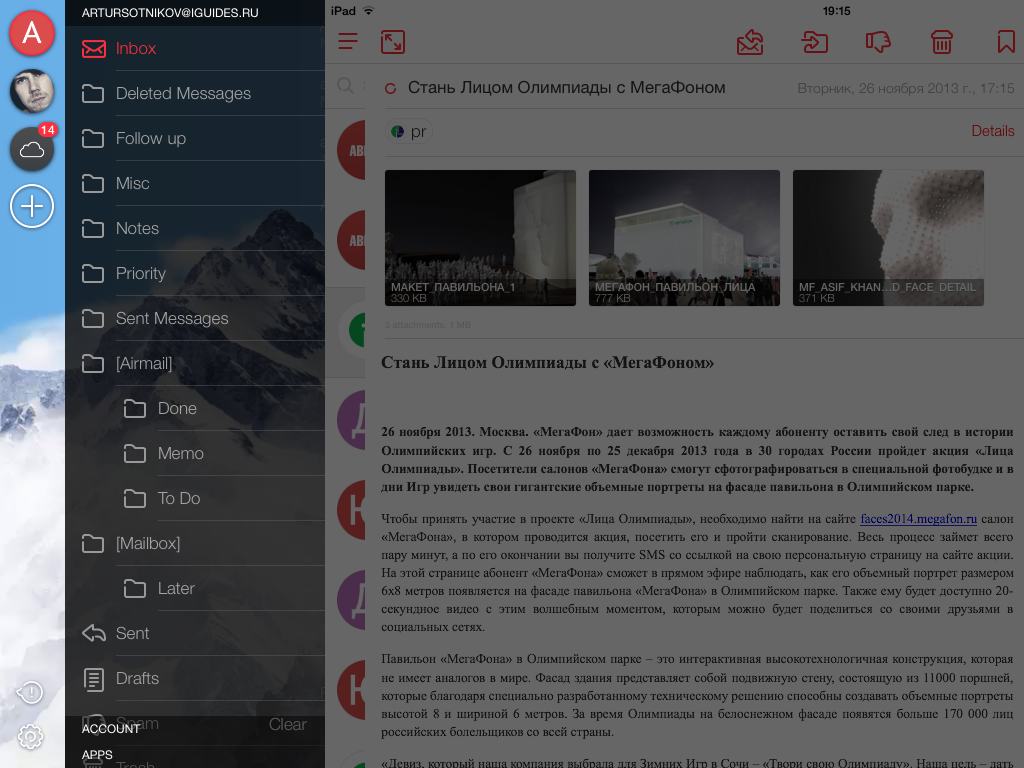Screen dimensions: 1024x768
Task: Click the red refresh circle beside the subject
Action: coord(391,88)
